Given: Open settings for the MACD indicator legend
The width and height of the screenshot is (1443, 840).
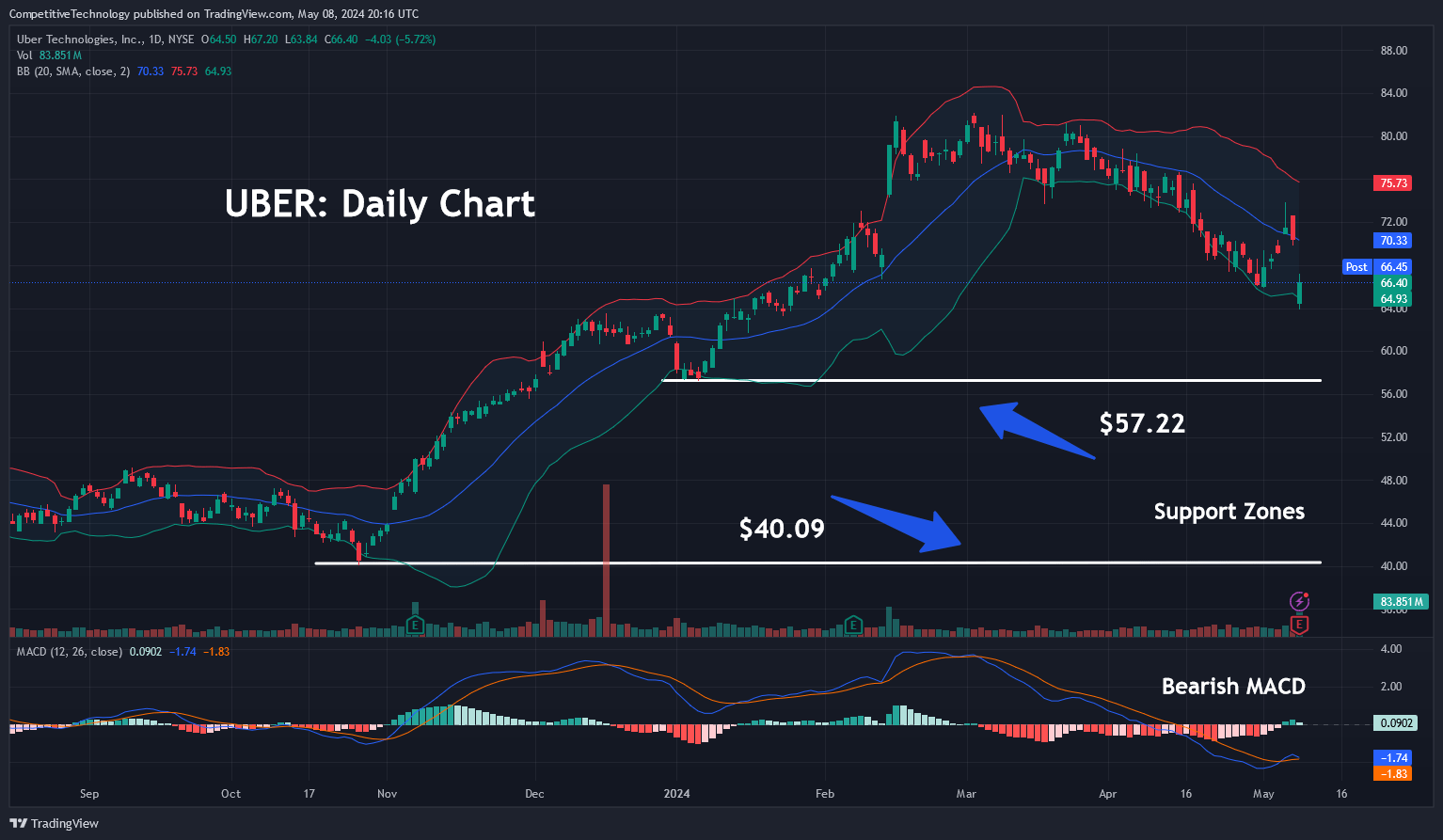Looking at the screenshot, I should tap(70, 651).
